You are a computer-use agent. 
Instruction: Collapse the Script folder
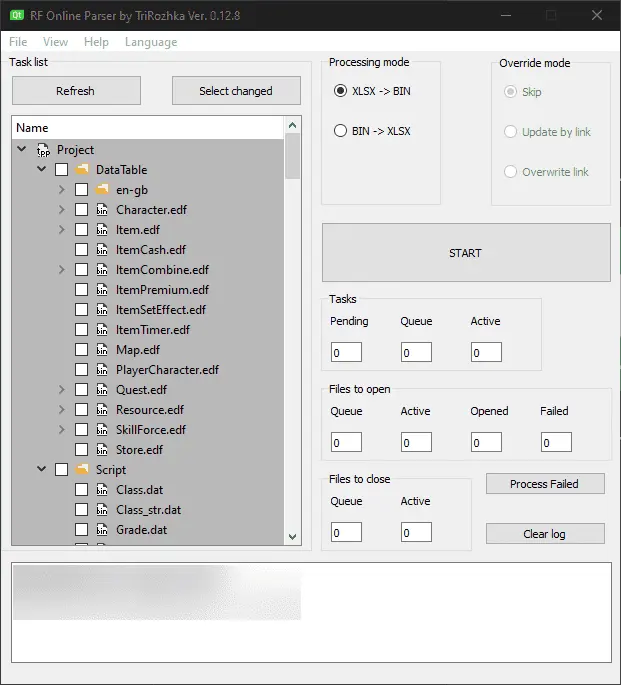41,469
